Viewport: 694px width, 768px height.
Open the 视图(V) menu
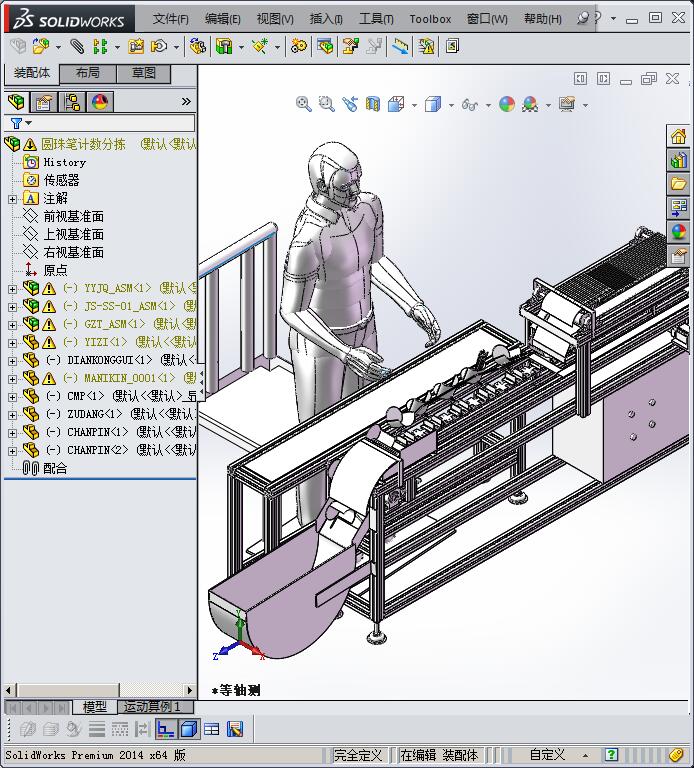tap(275, 19)
